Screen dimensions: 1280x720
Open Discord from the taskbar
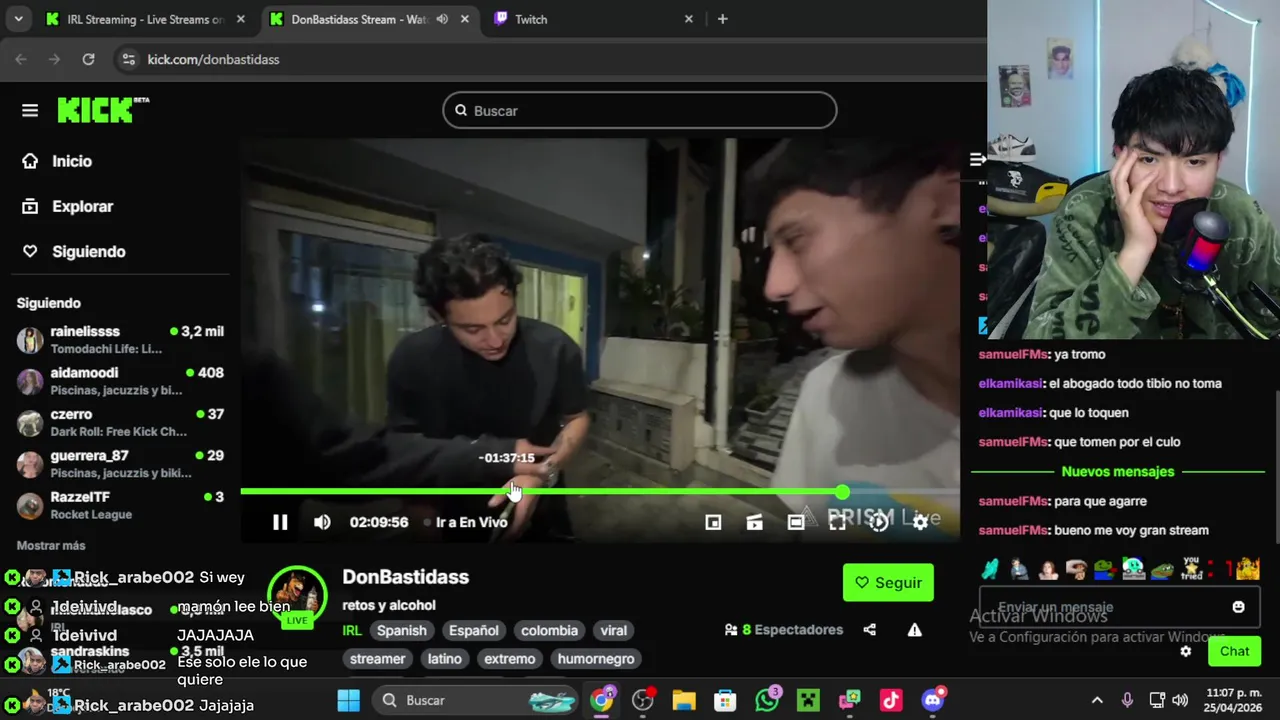[x=933, y=700]
